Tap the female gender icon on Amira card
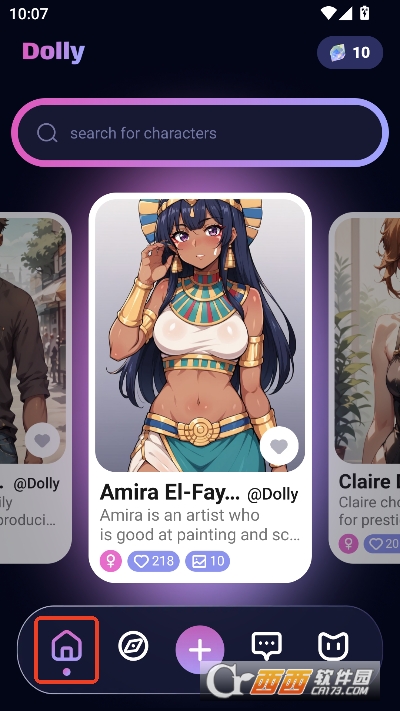 click(111, 561)
